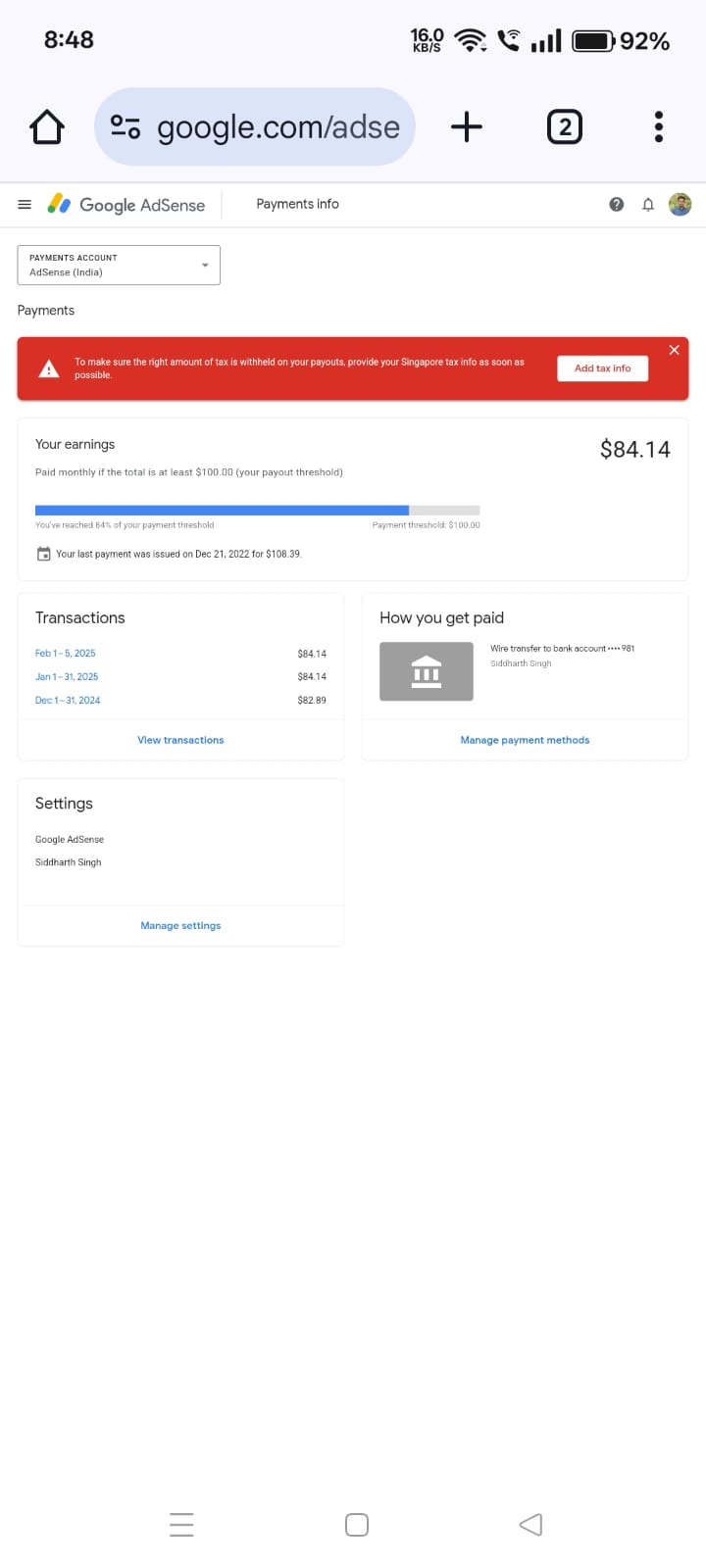Open the AdSense hamburger menu

(x=25, y=205)
